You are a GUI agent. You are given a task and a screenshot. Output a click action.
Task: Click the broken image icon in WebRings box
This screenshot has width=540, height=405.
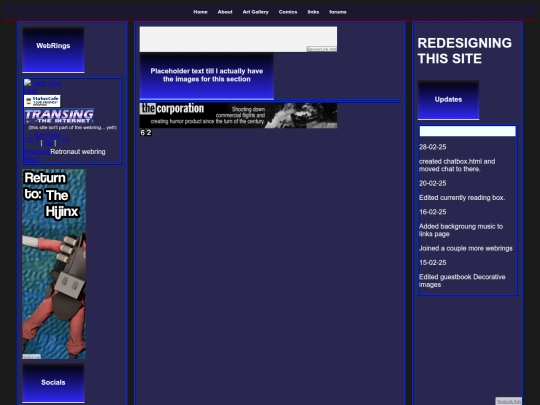[28, 83]
